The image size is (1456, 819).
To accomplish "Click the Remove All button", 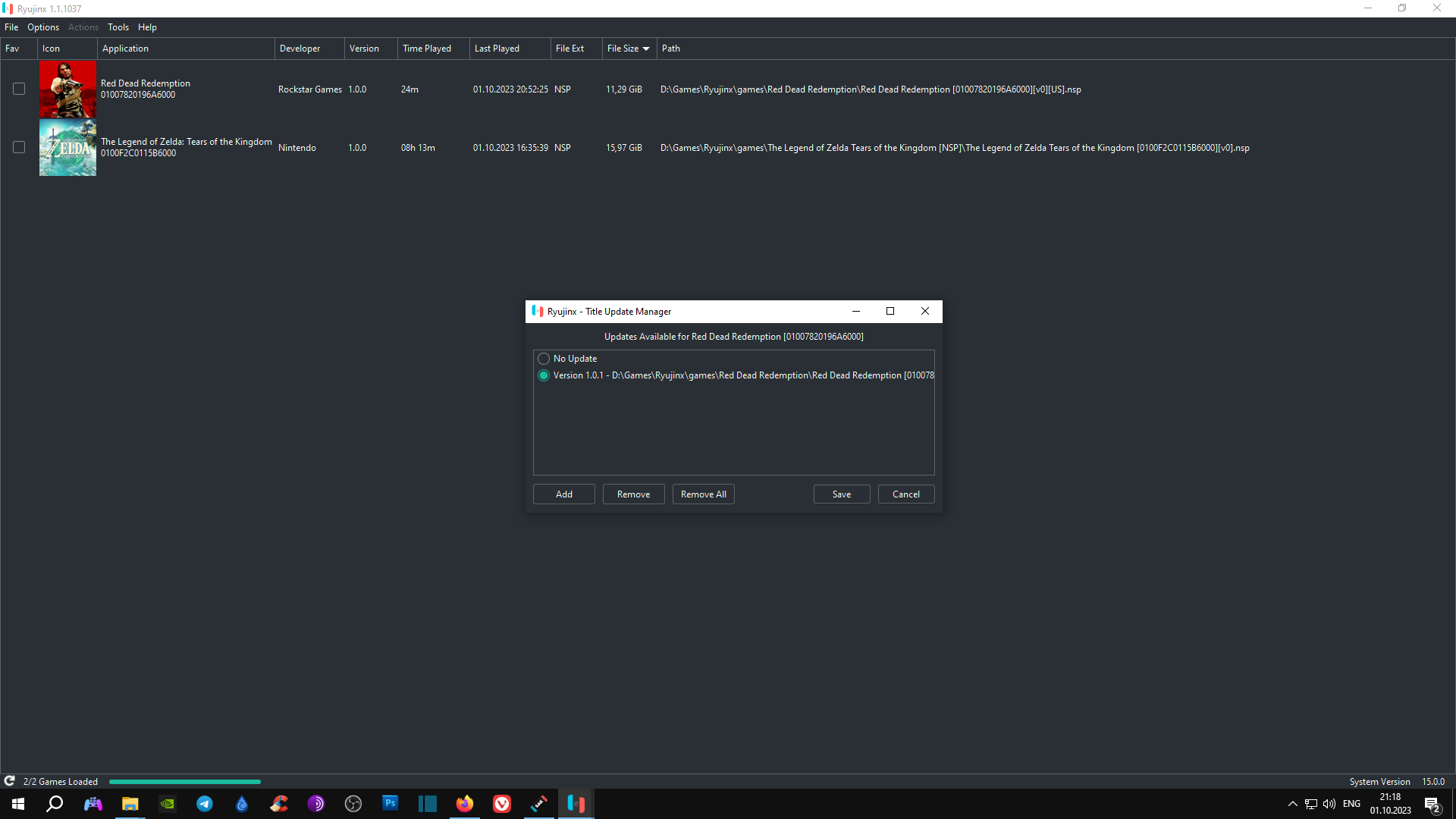I will point(703,494).
